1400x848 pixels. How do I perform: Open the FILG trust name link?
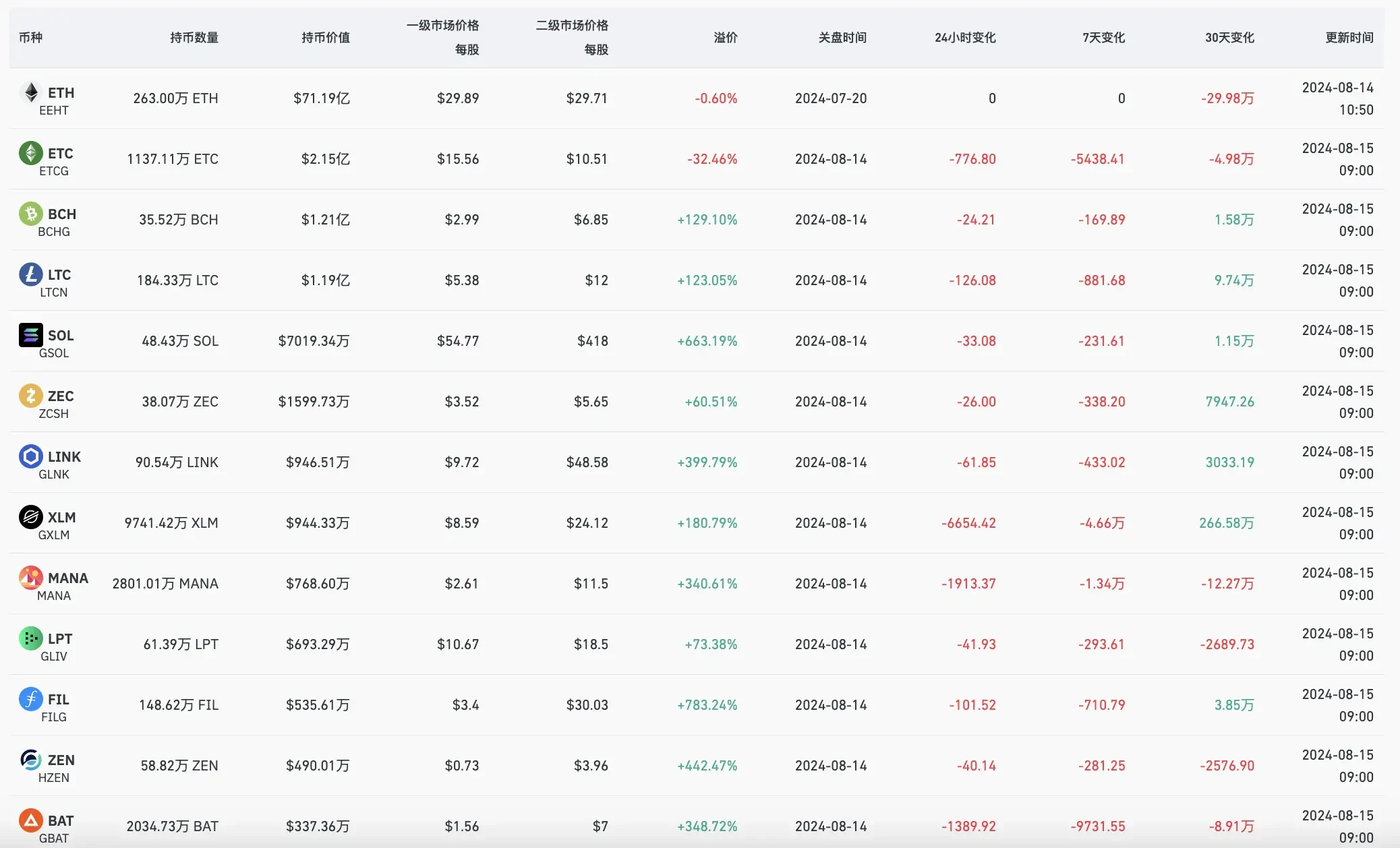tap(54, 717)
